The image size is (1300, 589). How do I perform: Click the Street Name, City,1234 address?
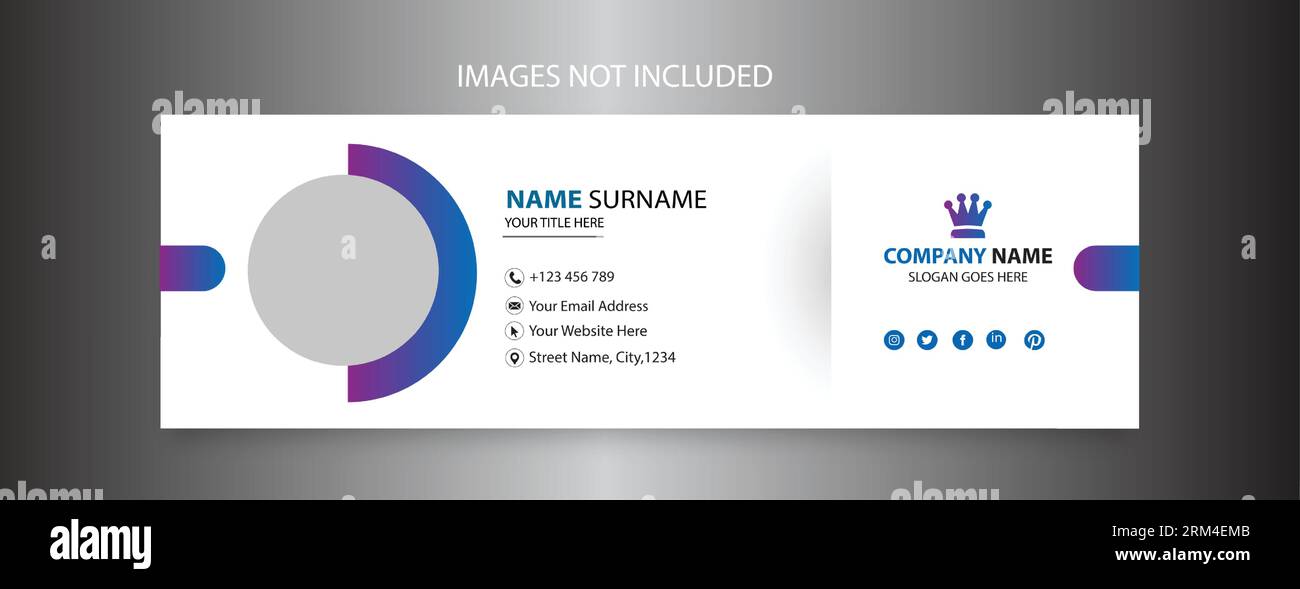tap(602, 357)
